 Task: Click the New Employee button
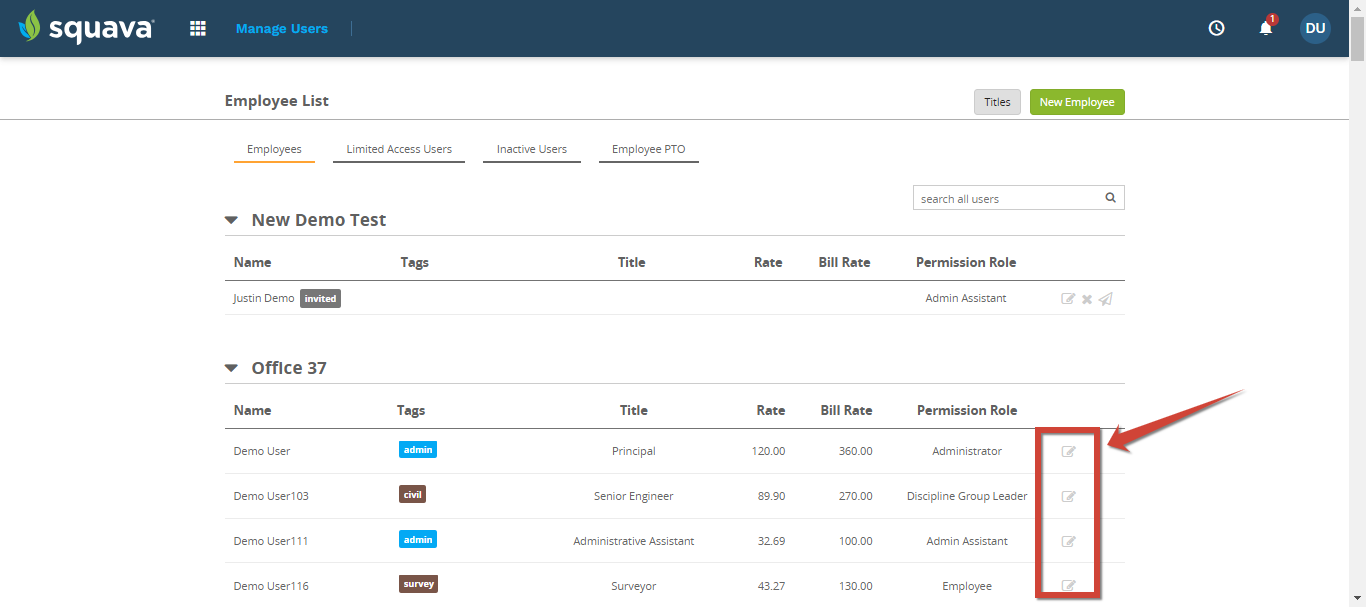coord(1077,102)
